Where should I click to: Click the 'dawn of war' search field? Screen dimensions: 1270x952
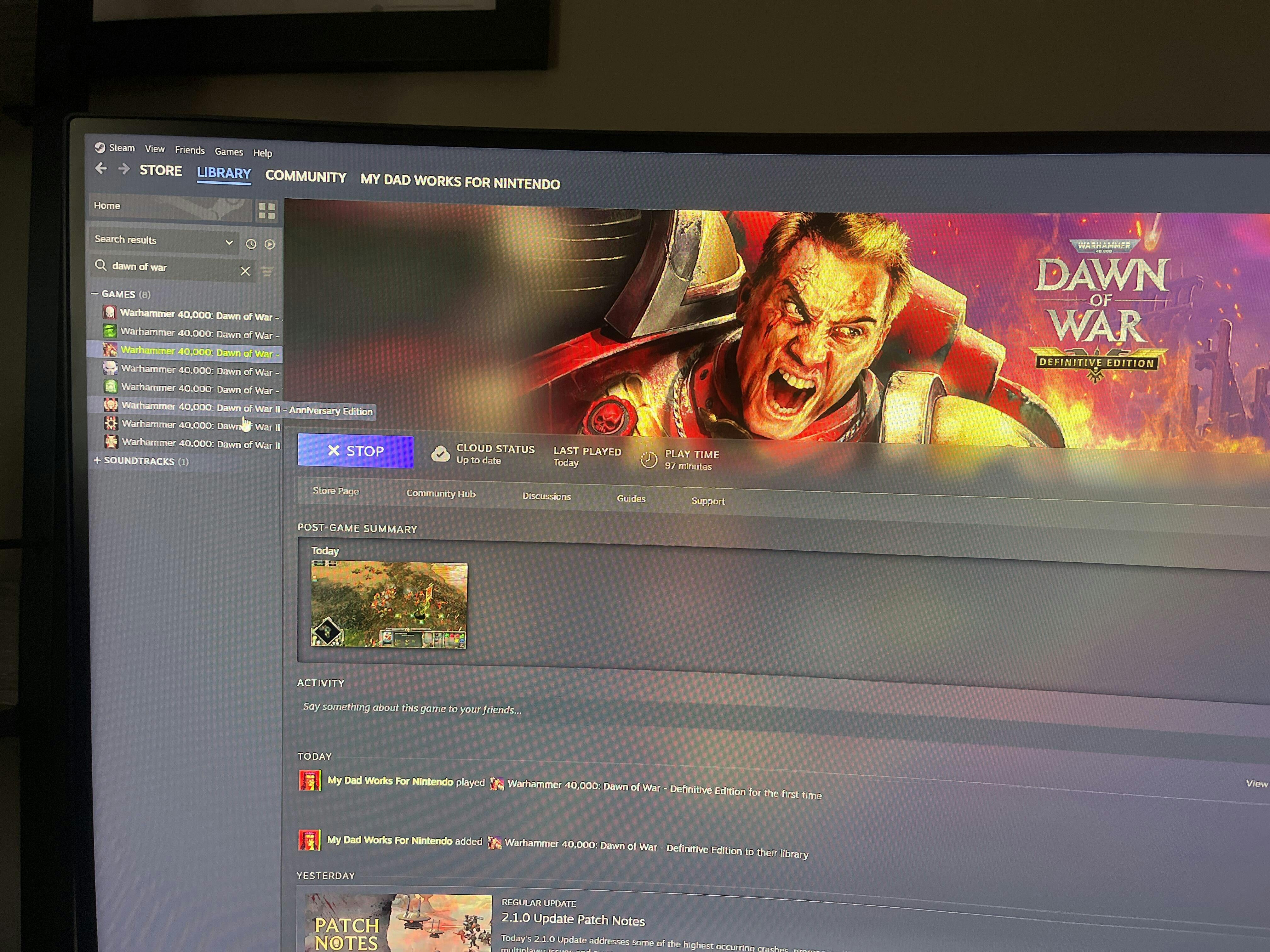pos(172,268)
